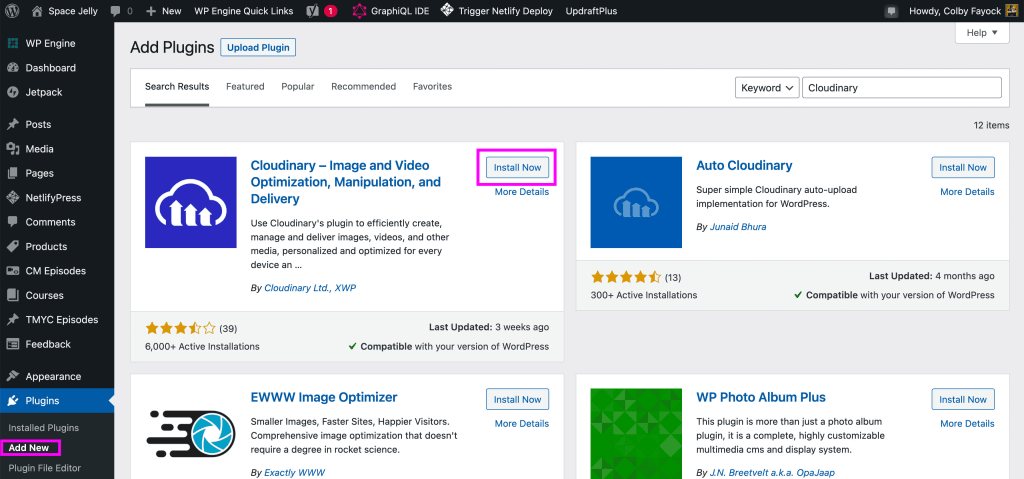Install the Cloudinary Image and Video plugin
This screenshot has height=479, width=1024.
tap(517, 167)
